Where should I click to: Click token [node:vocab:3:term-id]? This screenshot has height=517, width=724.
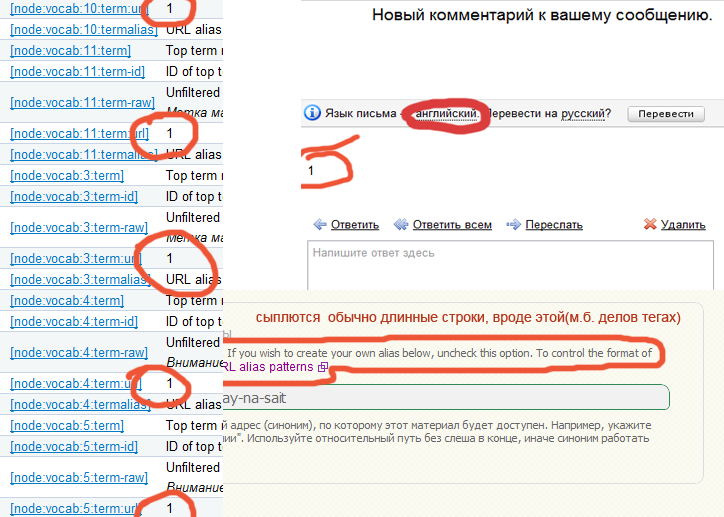click(74, 197)
